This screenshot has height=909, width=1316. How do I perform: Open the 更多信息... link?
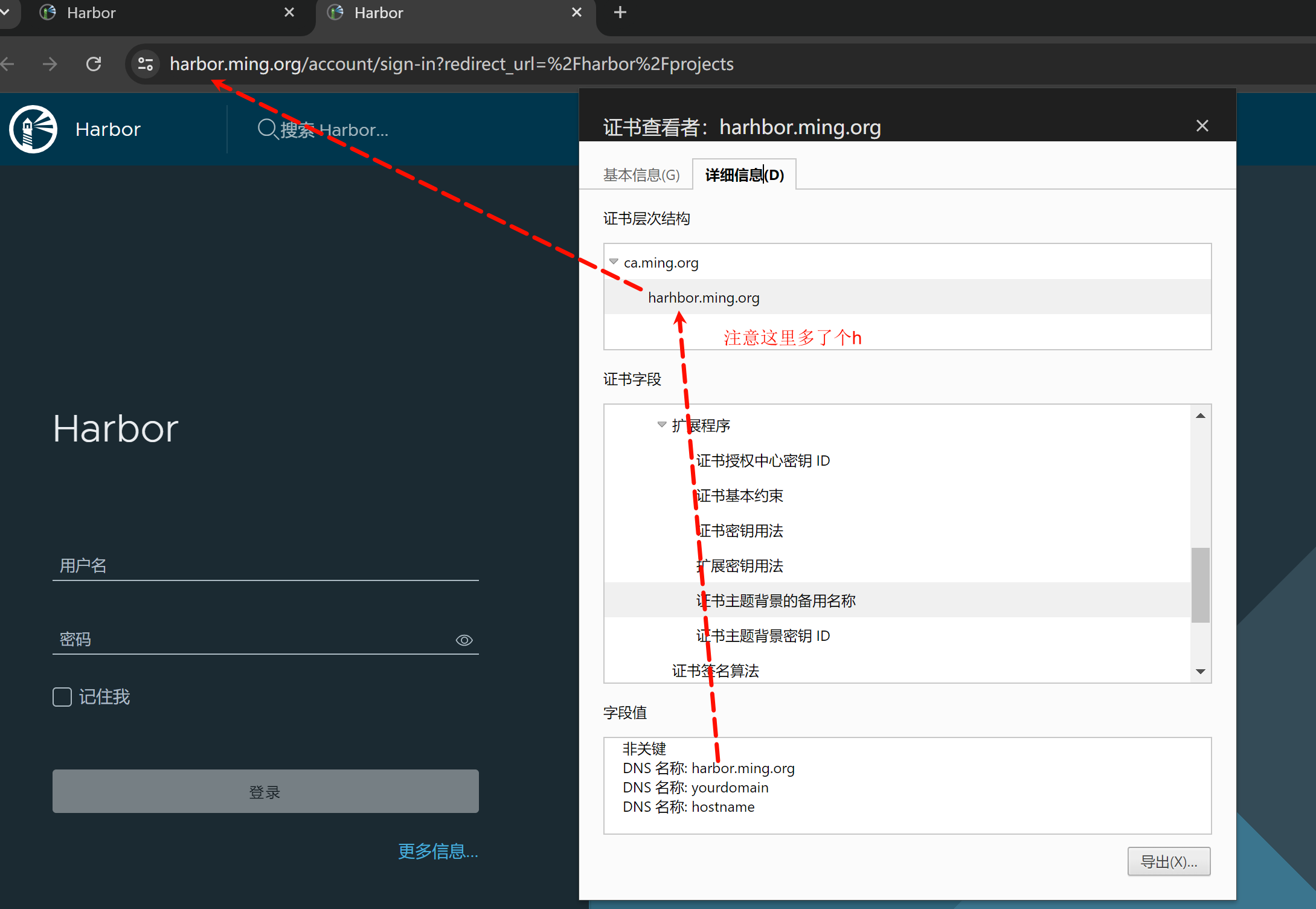[438, 851]
